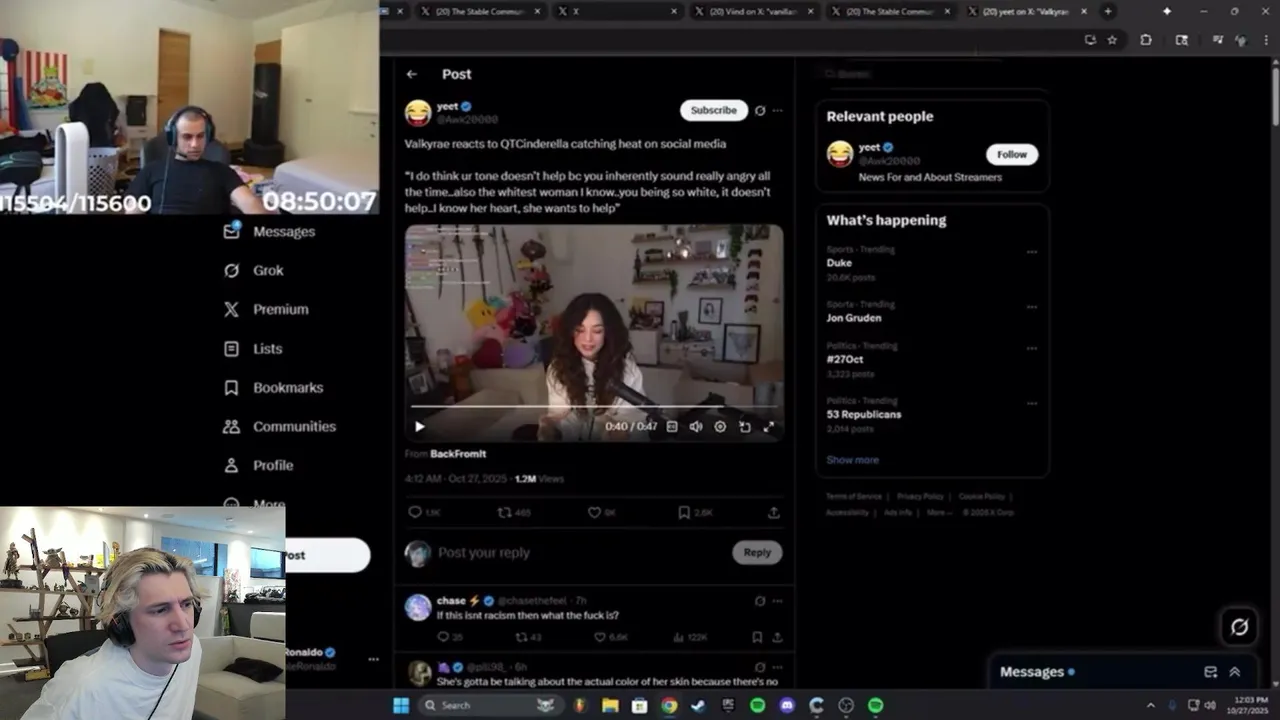Open Windows Start menu
1280x720 pixels.
point(401,706)
